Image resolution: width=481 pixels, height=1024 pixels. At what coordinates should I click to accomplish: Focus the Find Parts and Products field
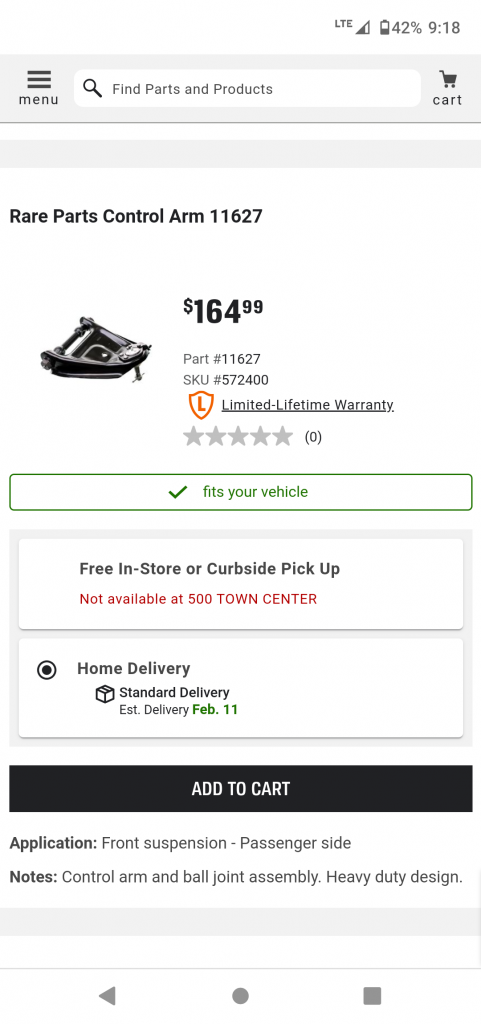[x=247, y=88]
